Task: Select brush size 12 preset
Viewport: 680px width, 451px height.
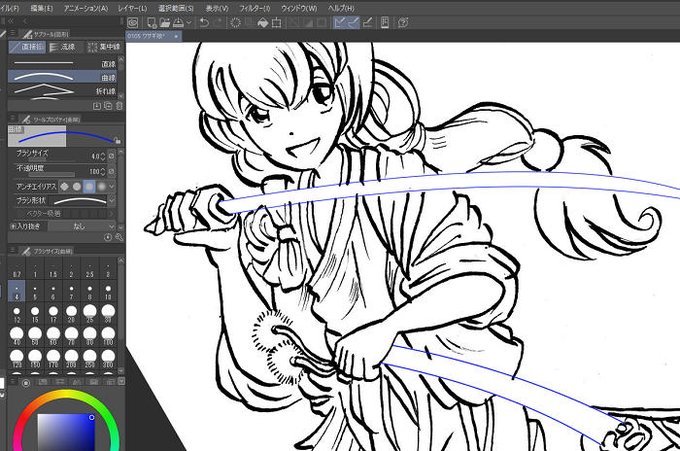Action: tap(16, 314)
